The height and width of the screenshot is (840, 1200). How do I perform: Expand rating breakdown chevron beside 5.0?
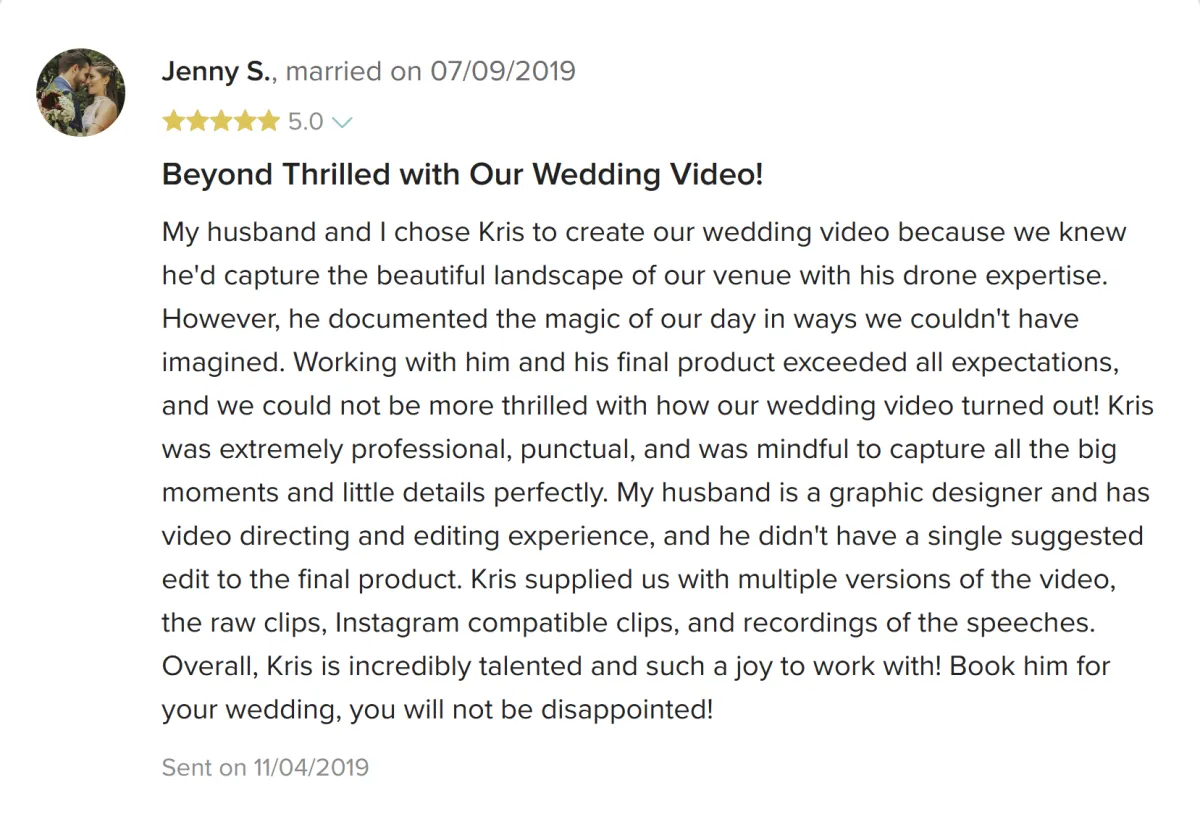point(342,122)
